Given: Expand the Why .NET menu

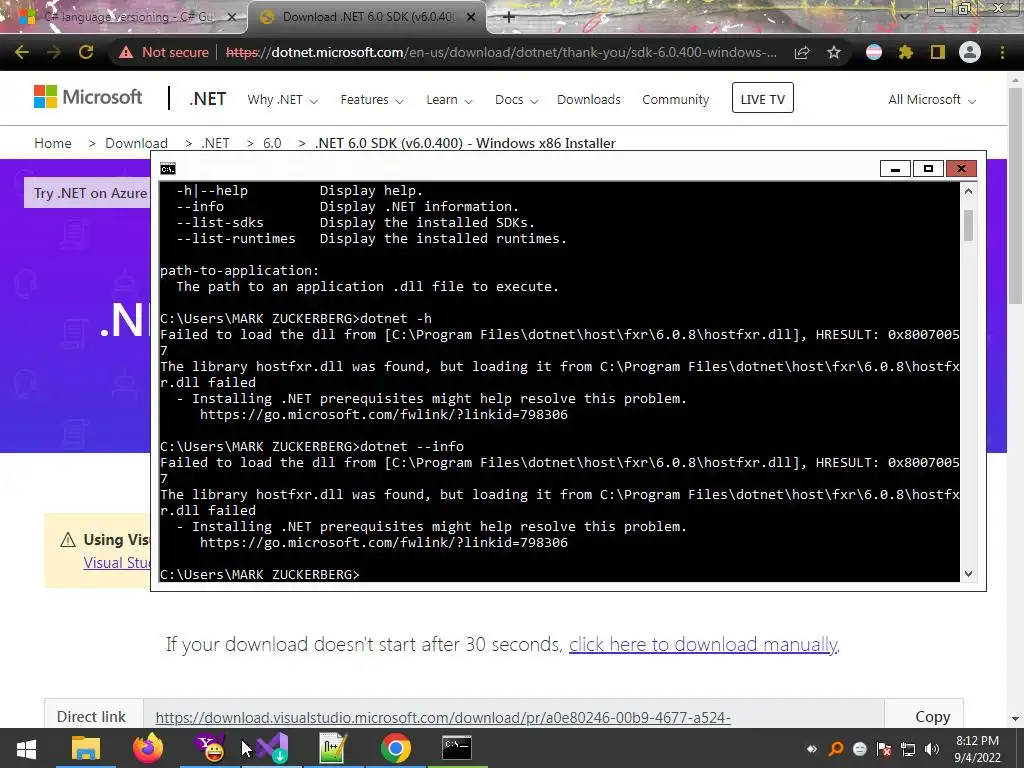Looking at the screenshot, I should [282, 100].
